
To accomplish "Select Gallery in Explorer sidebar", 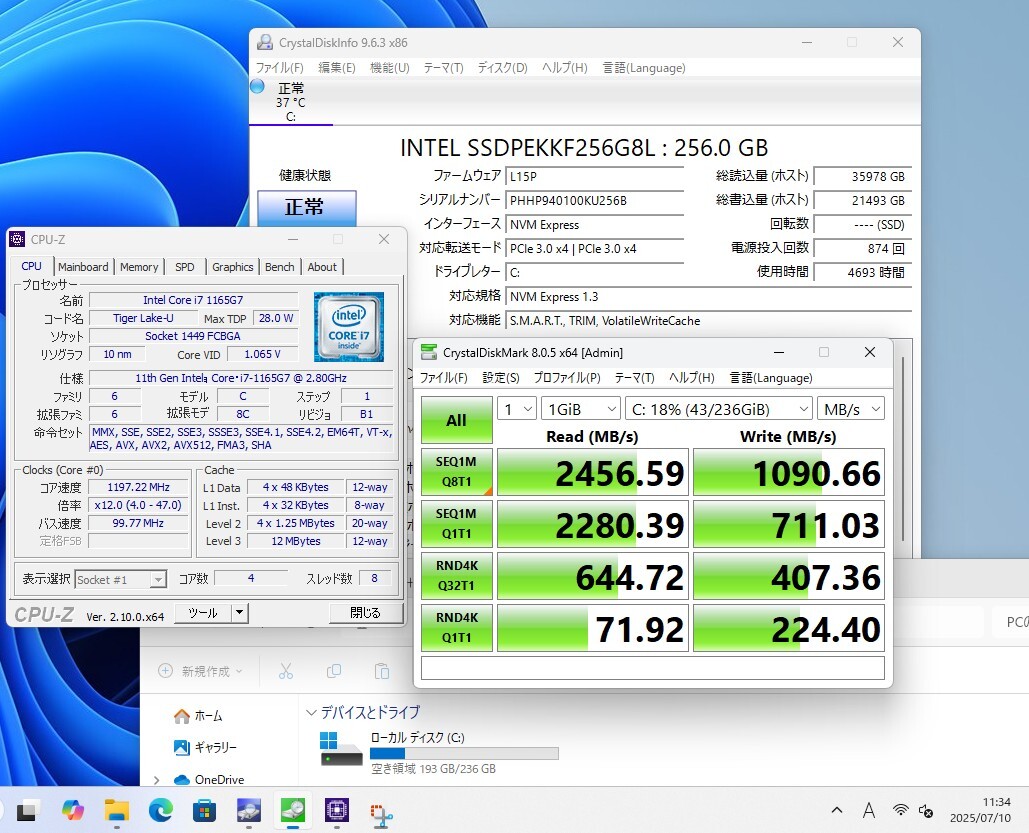I will click(x=205, y=747).
